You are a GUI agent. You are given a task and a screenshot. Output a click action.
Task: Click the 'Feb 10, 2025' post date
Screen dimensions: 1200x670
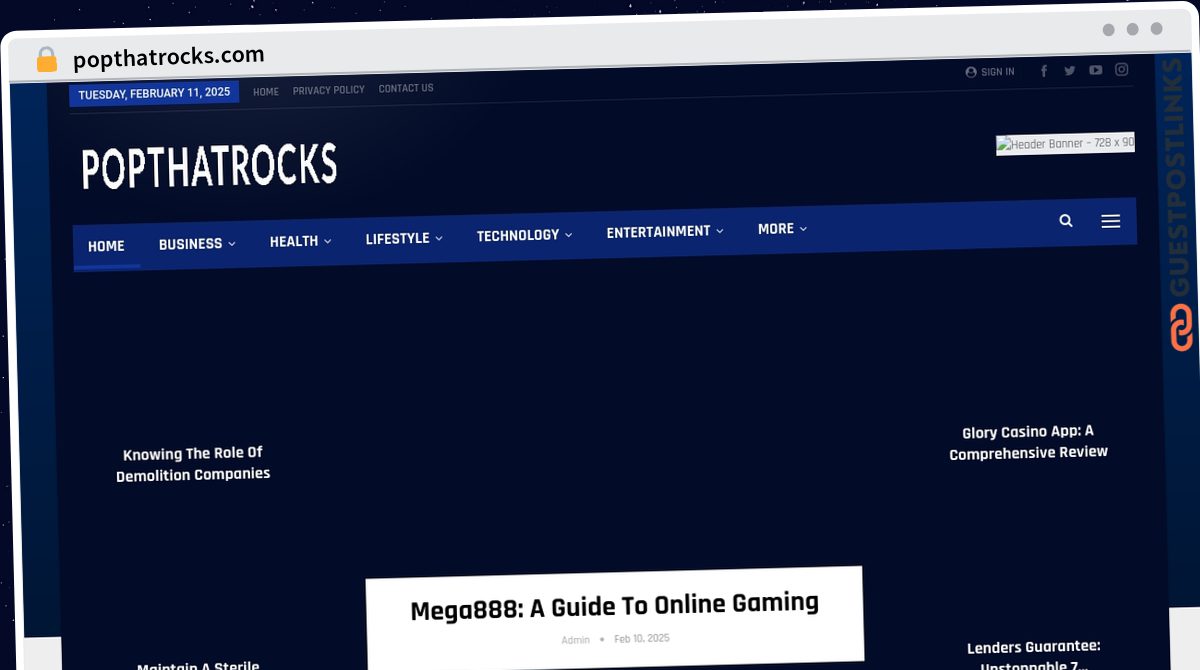click(642, 638)
